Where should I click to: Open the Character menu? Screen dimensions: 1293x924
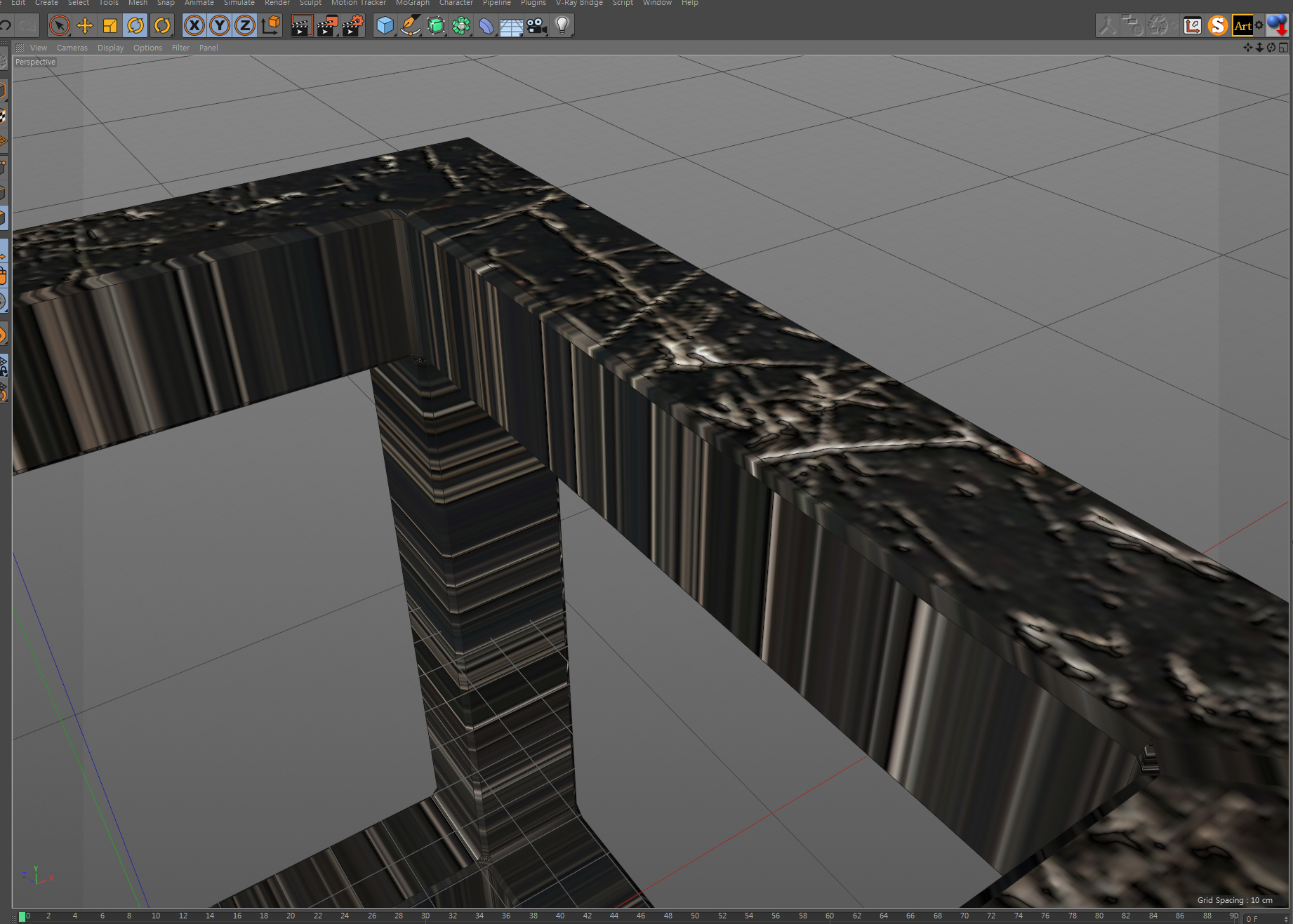[456, 3]
